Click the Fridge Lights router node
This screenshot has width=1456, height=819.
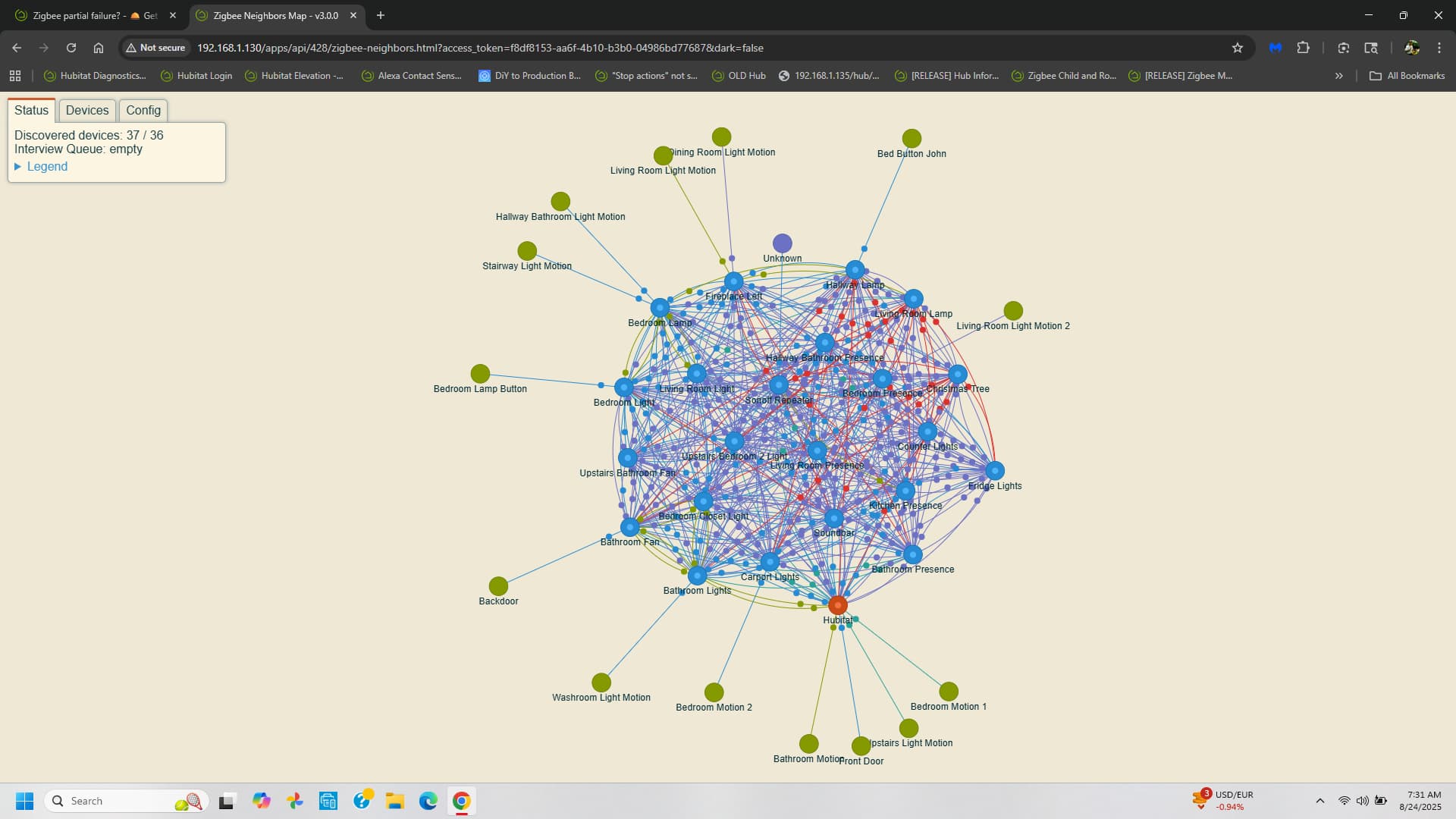[x=994, y=471]
